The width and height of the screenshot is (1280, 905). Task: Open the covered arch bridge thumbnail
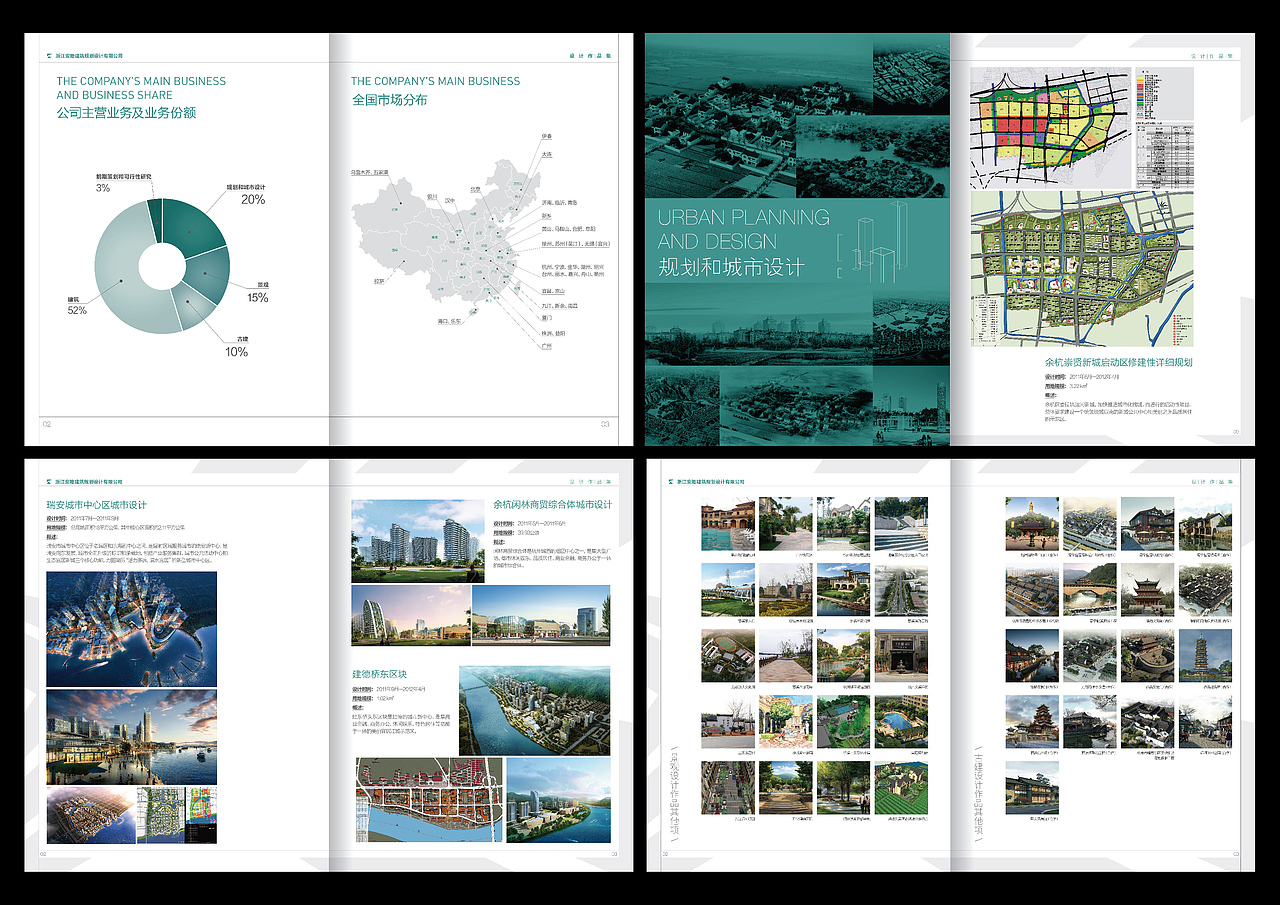pyautogui.click(x=1089, y=589)
